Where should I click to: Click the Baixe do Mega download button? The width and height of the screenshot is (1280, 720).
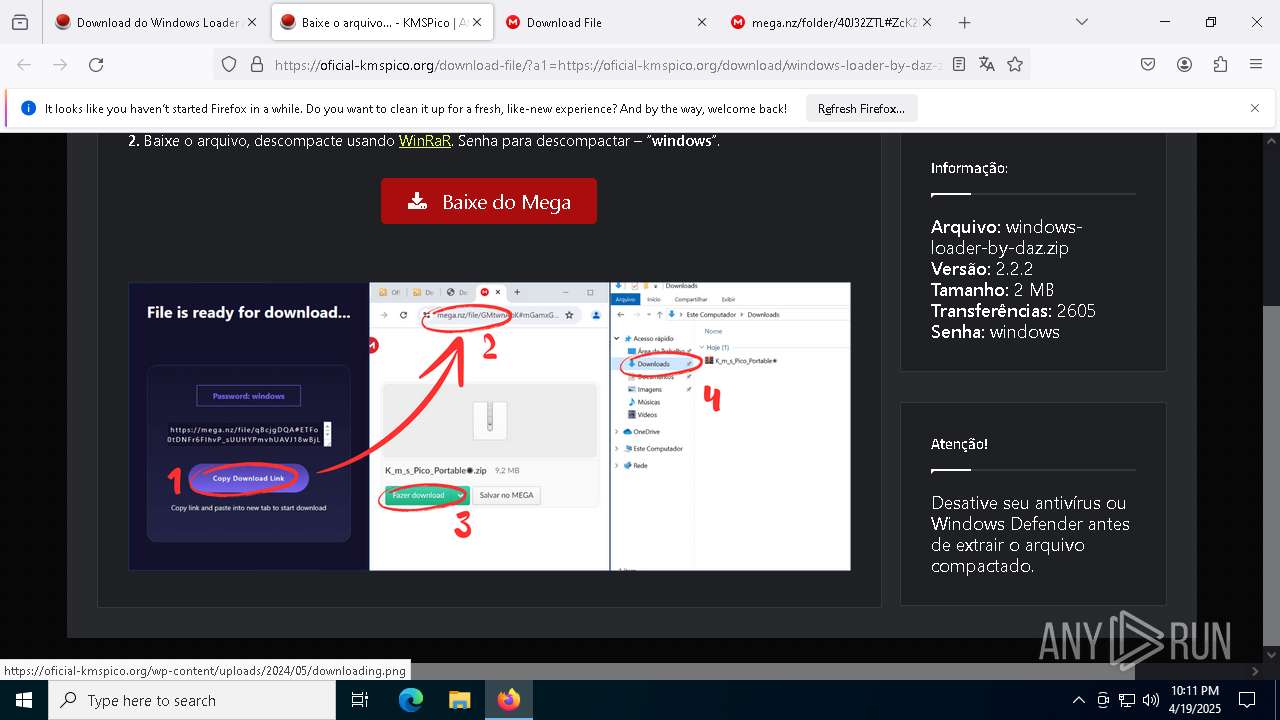coord(489,201)
